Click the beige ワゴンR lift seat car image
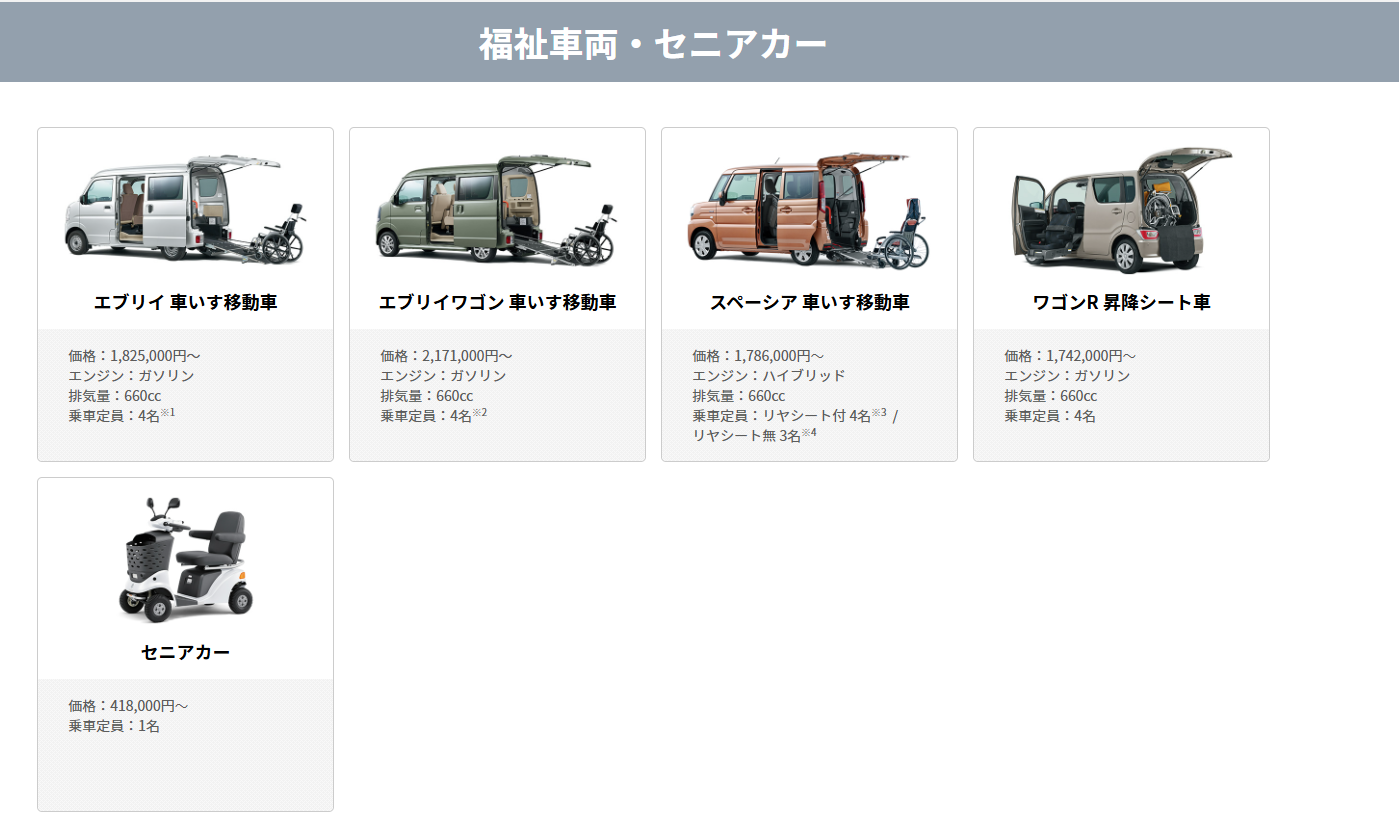Viewport: 1399px width, 823px height. pos(1121,209)
